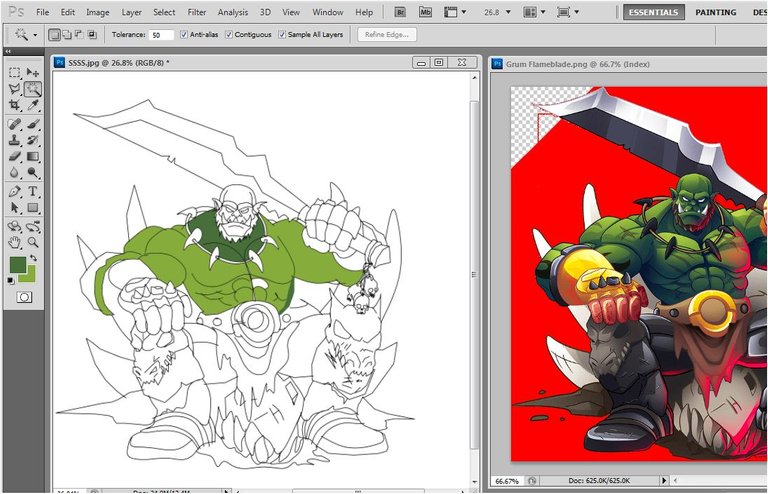
Task: Open the Layer menu
Action: click(131, 12)
